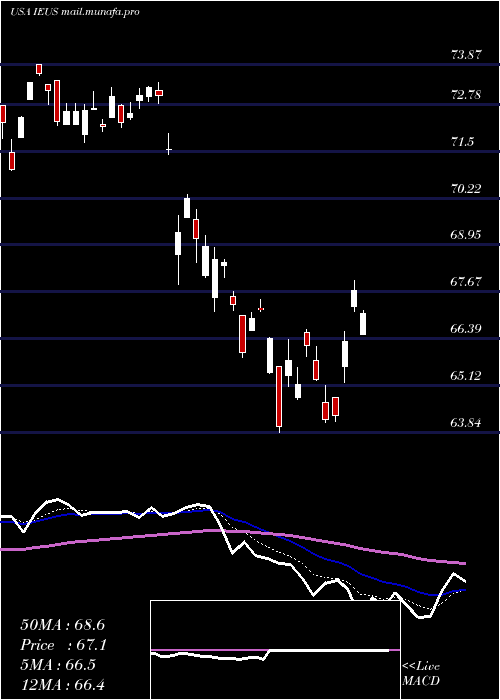Click the topmost red candle at 73.87
The width and height of the screenshot is (500, 700).
(39, 69)
